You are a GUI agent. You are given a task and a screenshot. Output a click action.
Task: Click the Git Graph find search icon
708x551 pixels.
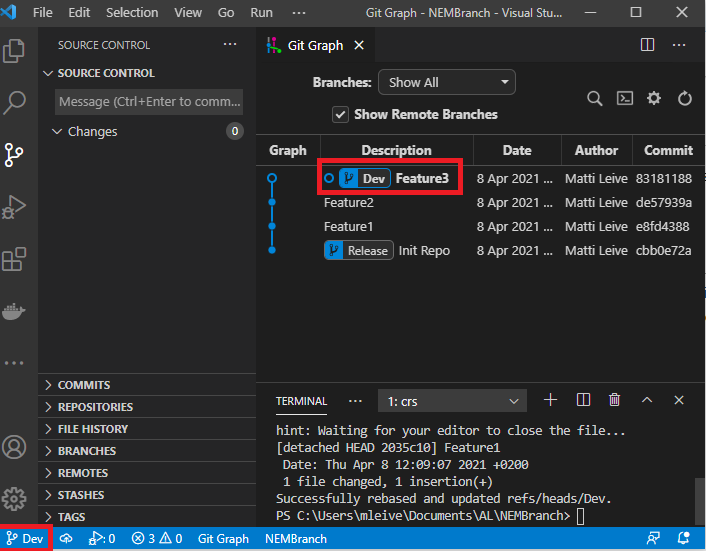pyautogui.click(x=595, y=98)
